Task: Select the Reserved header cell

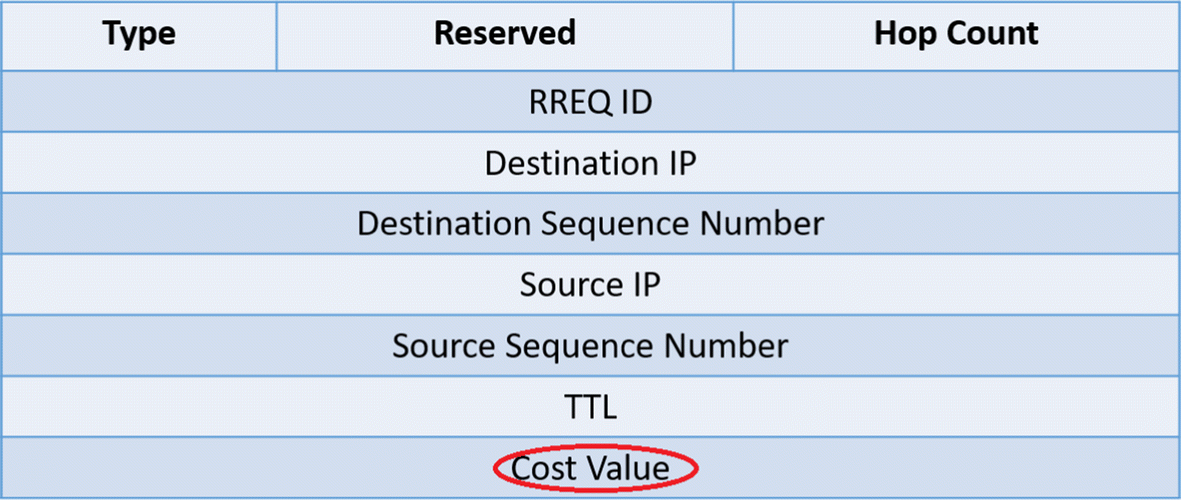Action: (505, 35)
